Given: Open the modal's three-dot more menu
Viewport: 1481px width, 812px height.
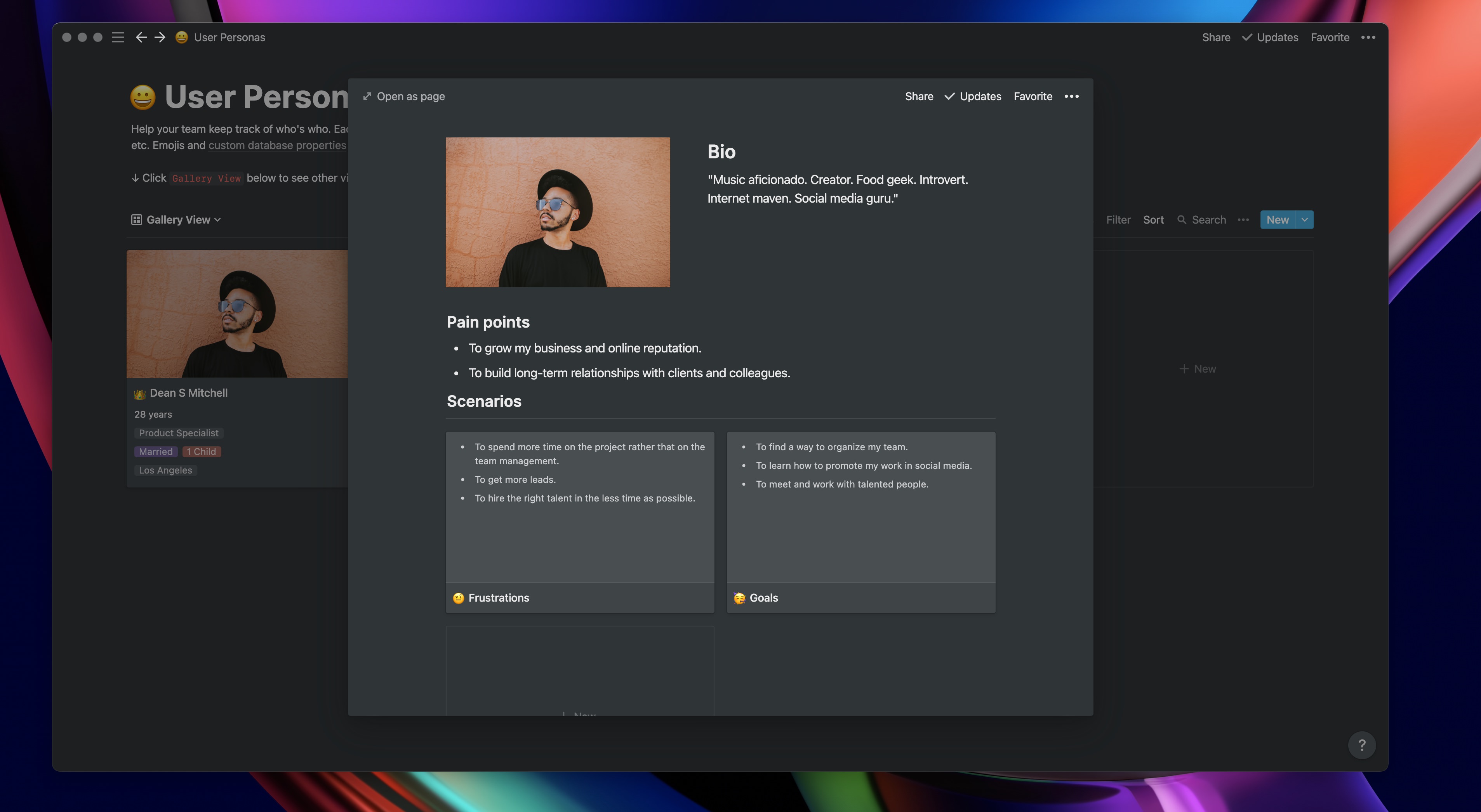Looking at the screenshot, I should 1071,97.
